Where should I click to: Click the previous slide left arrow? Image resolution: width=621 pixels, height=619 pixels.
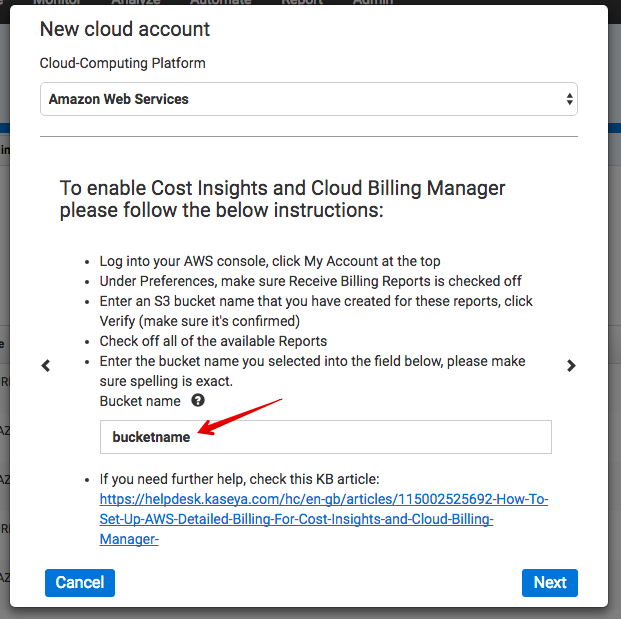coord(46,365)
